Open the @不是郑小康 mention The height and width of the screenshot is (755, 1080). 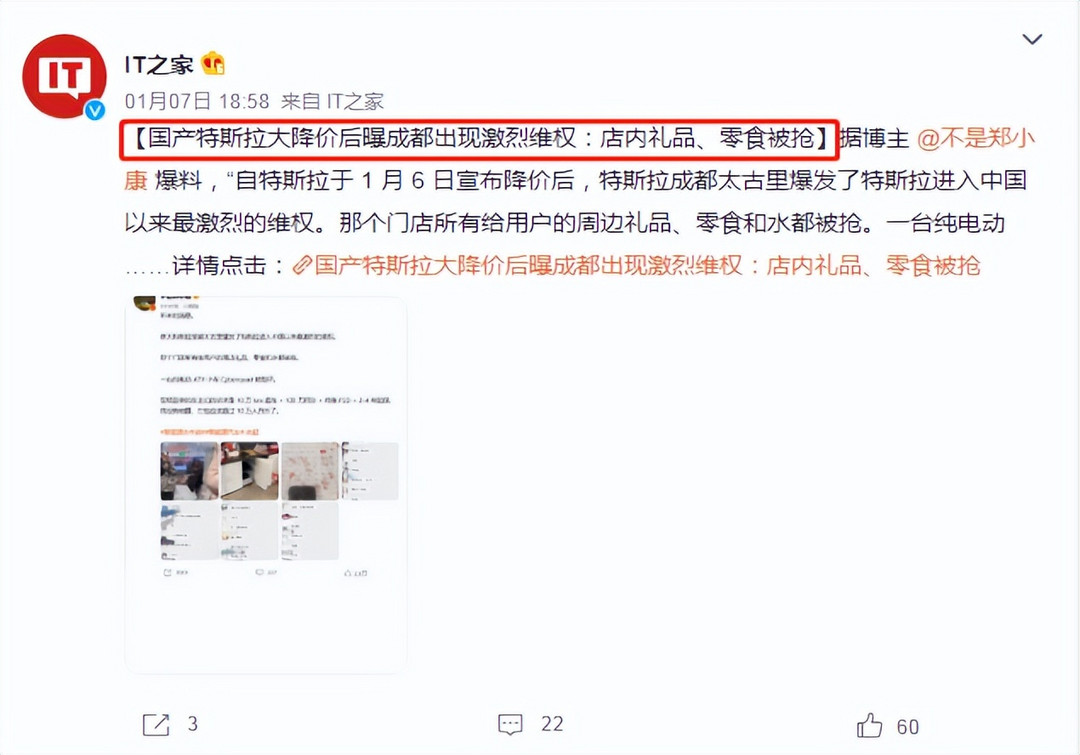point(976,139)
